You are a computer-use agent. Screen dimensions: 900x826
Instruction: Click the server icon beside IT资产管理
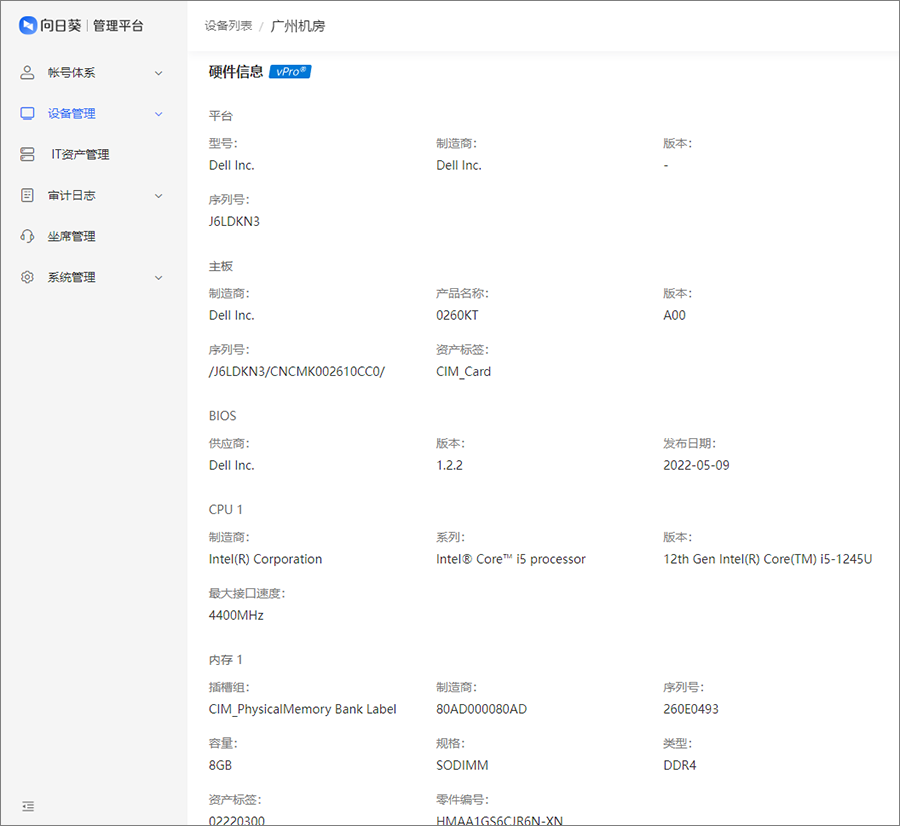(x=27, y=155)
